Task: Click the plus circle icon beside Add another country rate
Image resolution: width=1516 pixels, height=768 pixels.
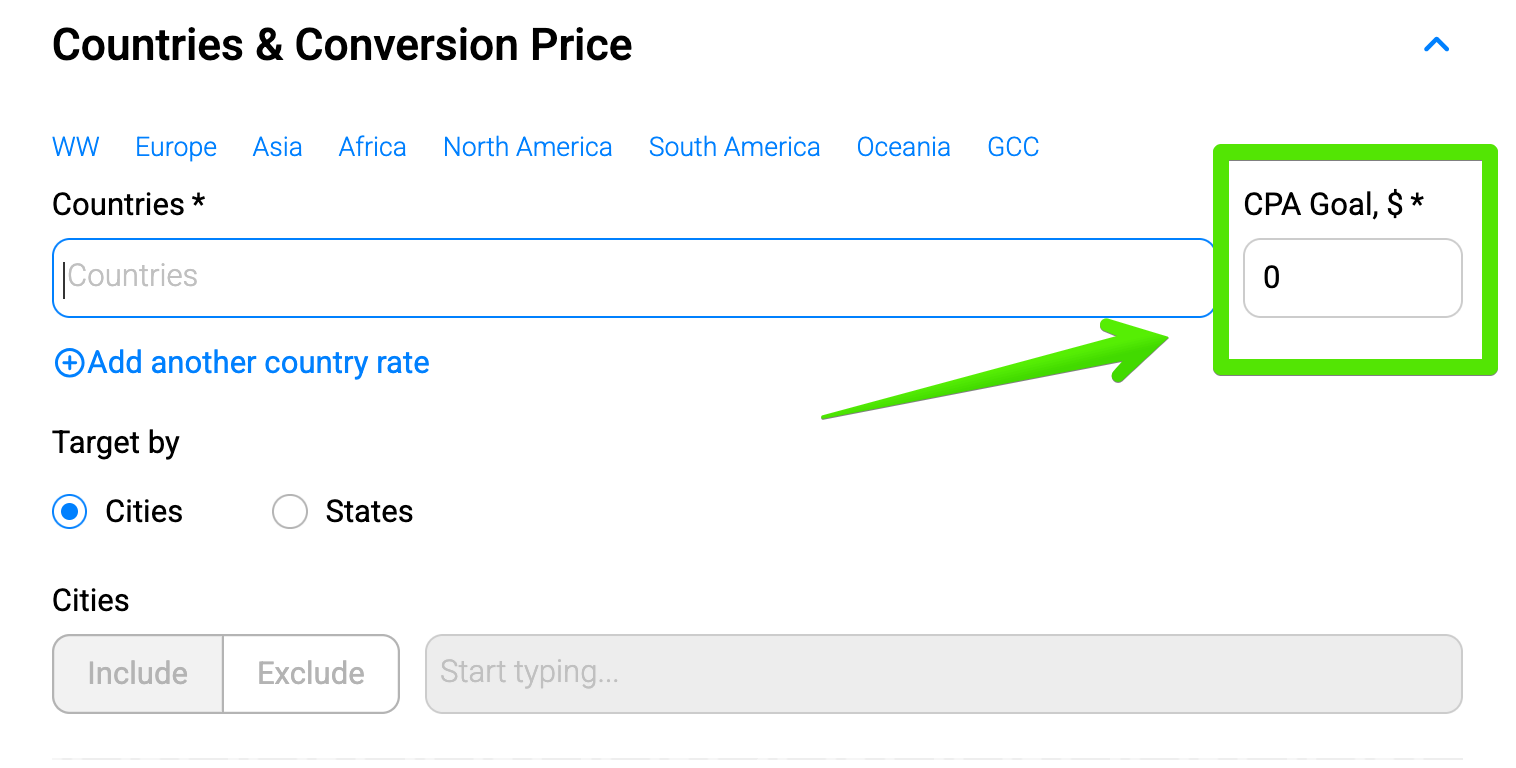Action: (69, 363)
